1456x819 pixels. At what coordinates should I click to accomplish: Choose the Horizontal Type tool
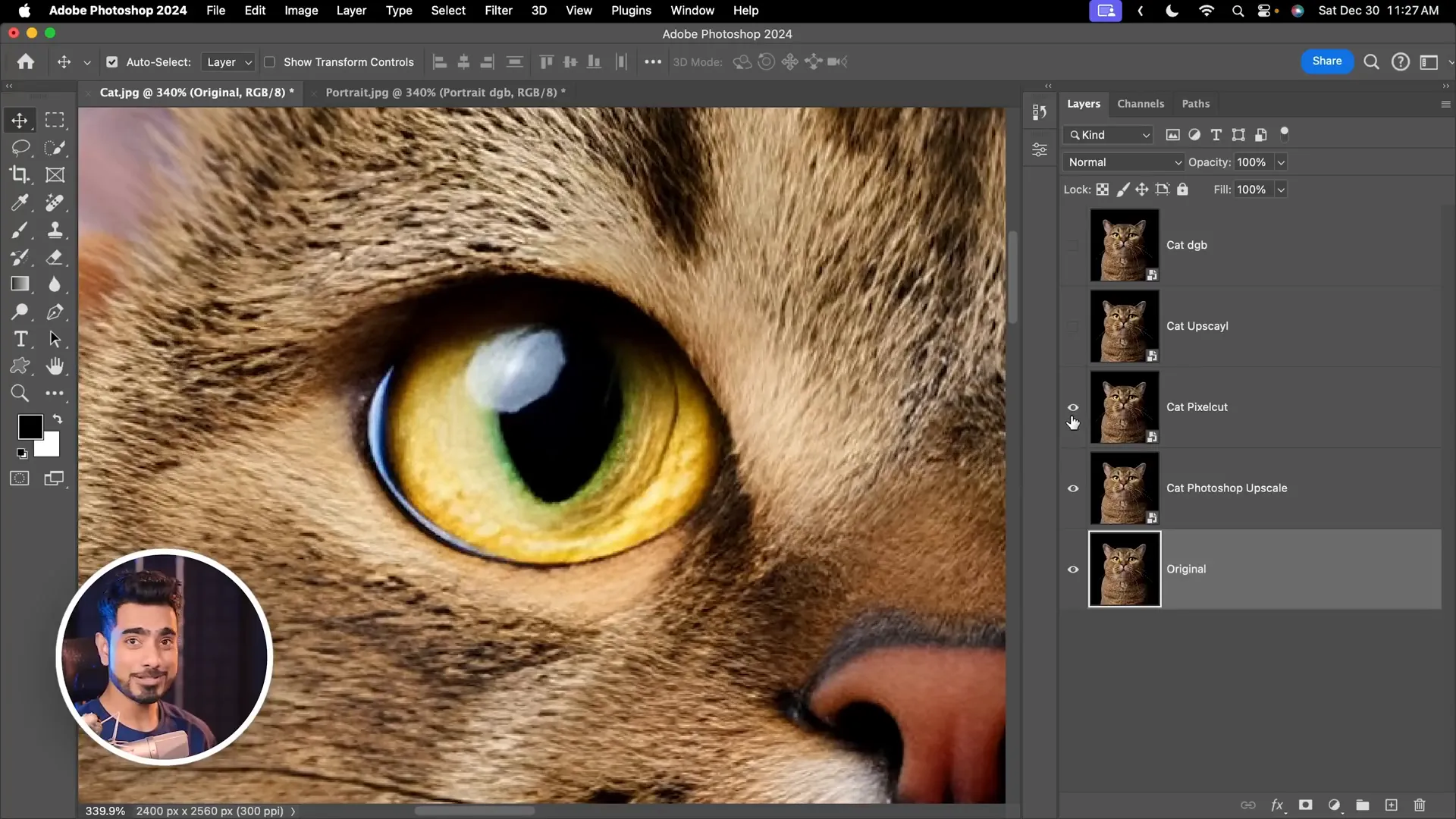(x=20, y=339)
